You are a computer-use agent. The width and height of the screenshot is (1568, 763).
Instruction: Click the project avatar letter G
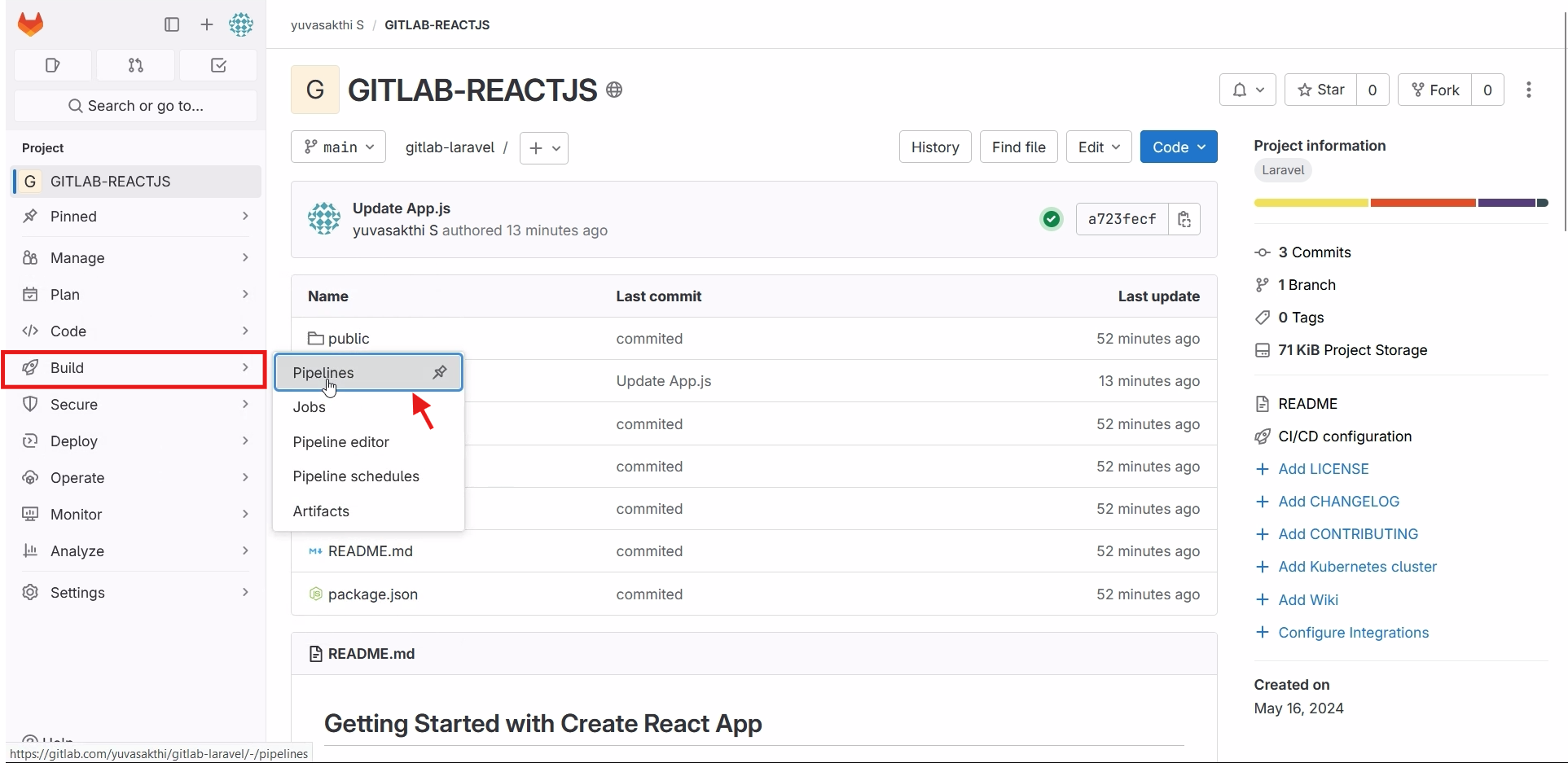pos(315,90)
